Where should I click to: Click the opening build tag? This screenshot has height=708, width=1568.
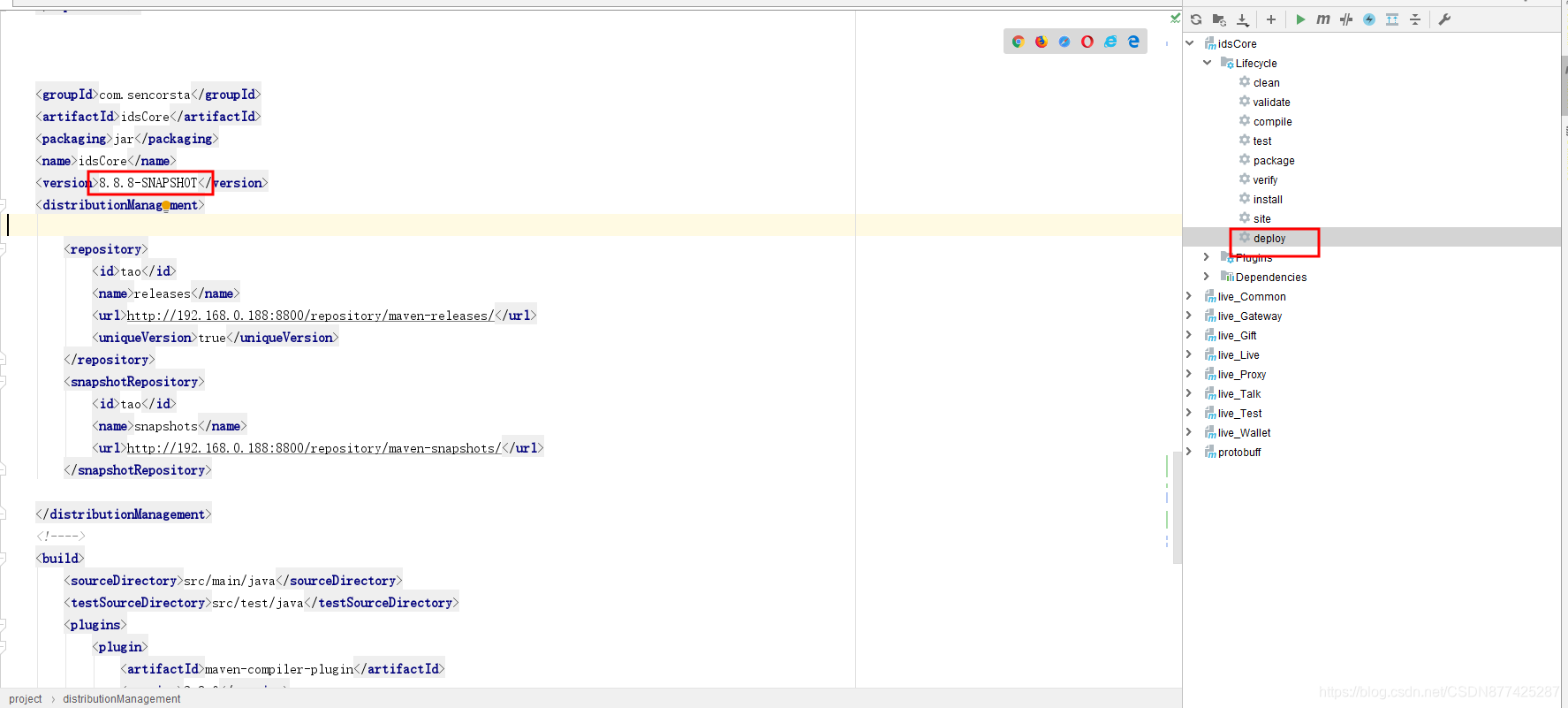point(60,559)
